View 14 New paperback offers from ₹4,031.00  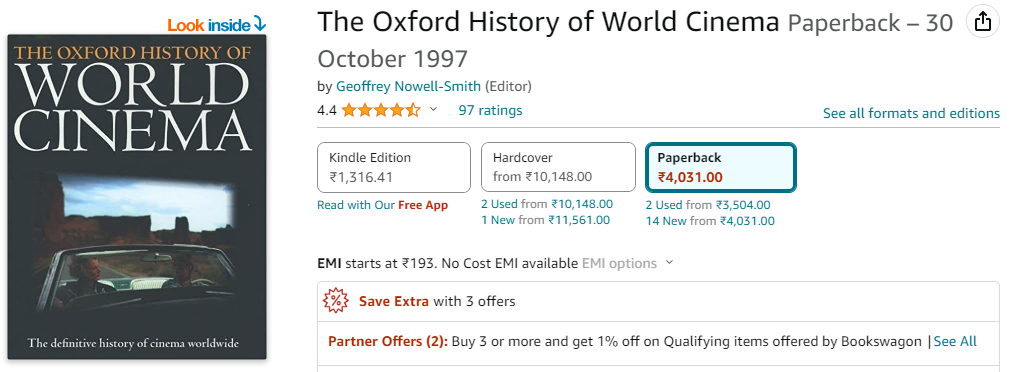pos(710,221)
